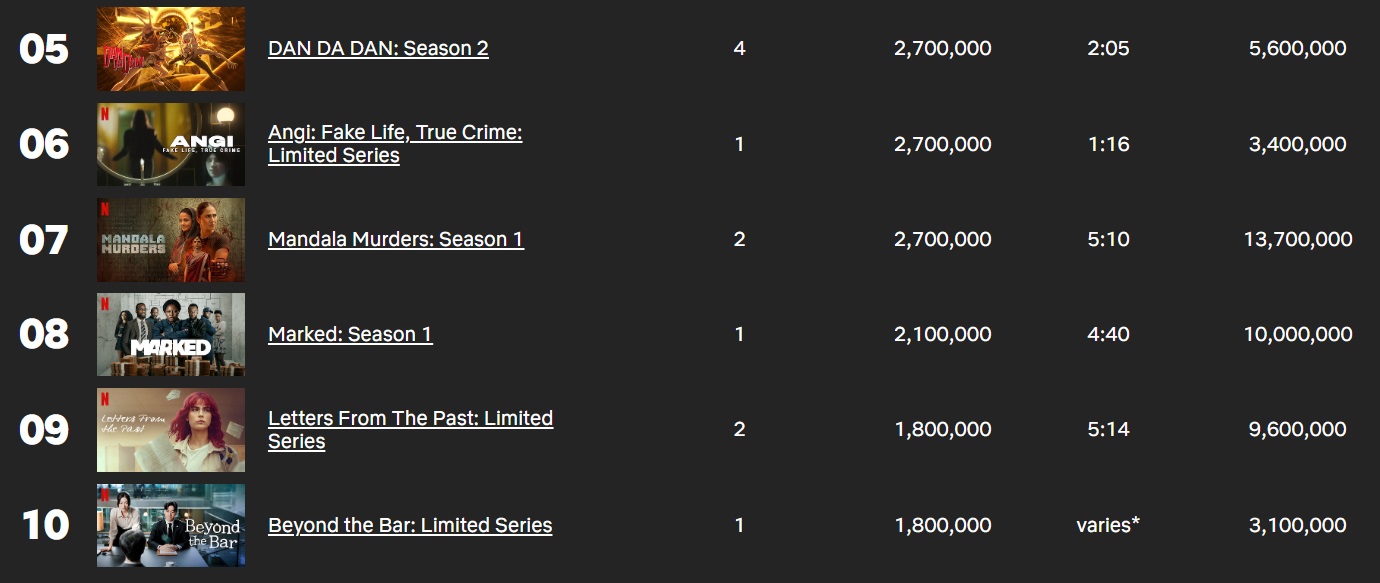Click the rank number 05

pyautogui.click(x=44, y=49)
